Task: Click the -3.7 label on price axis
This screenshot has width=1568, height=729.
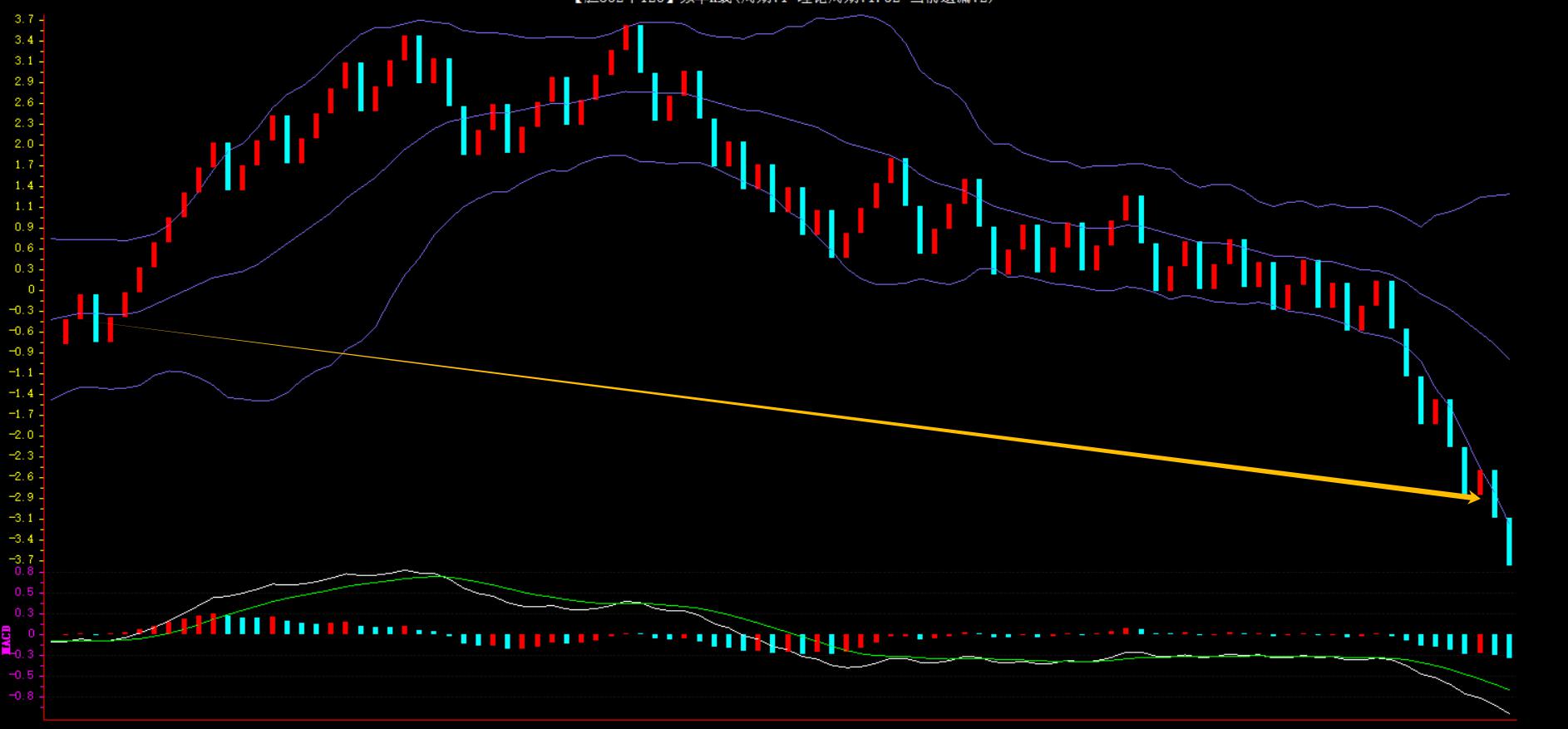Action: point(22,559)
